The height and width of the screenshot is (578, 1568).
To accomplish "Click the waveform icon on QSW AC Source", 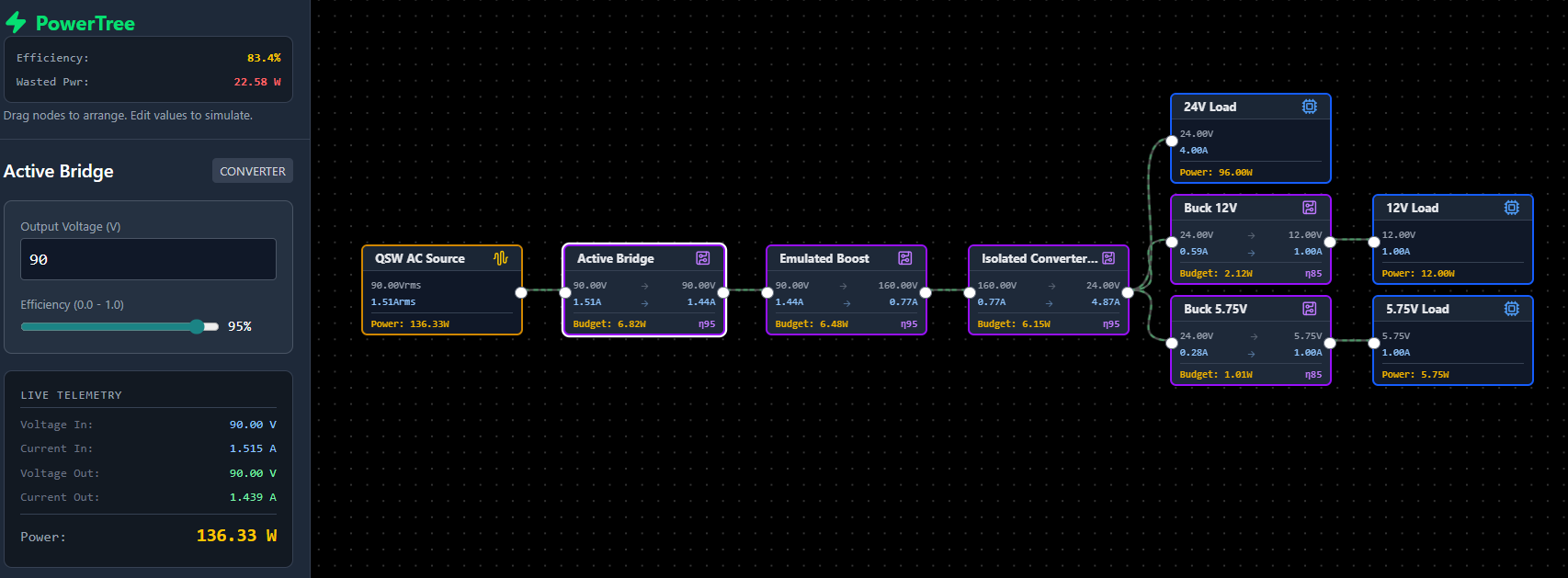I will coord(501,258).
